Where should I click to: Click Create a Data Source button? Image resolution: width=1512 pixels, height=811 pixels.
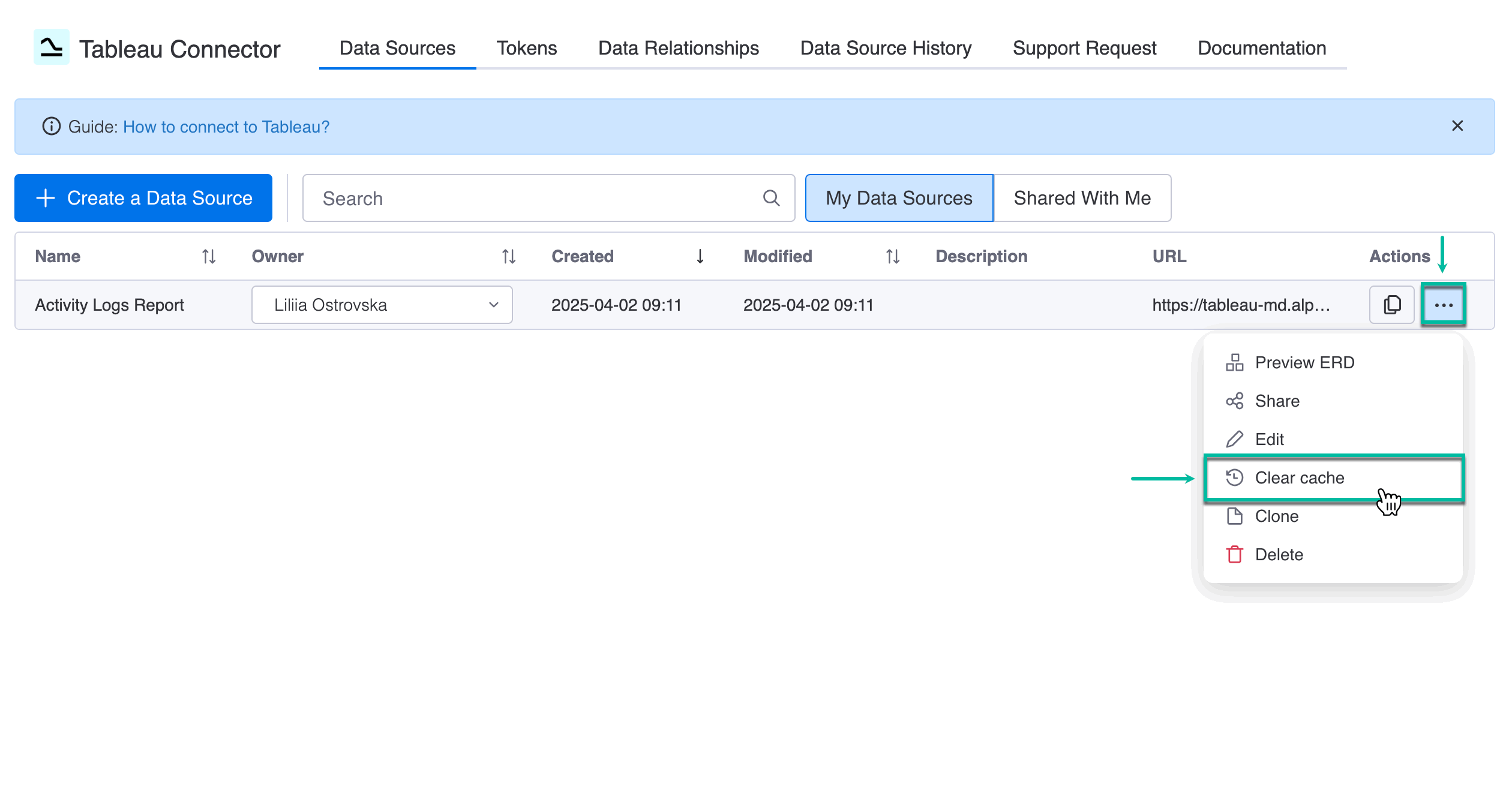point(143,198)
